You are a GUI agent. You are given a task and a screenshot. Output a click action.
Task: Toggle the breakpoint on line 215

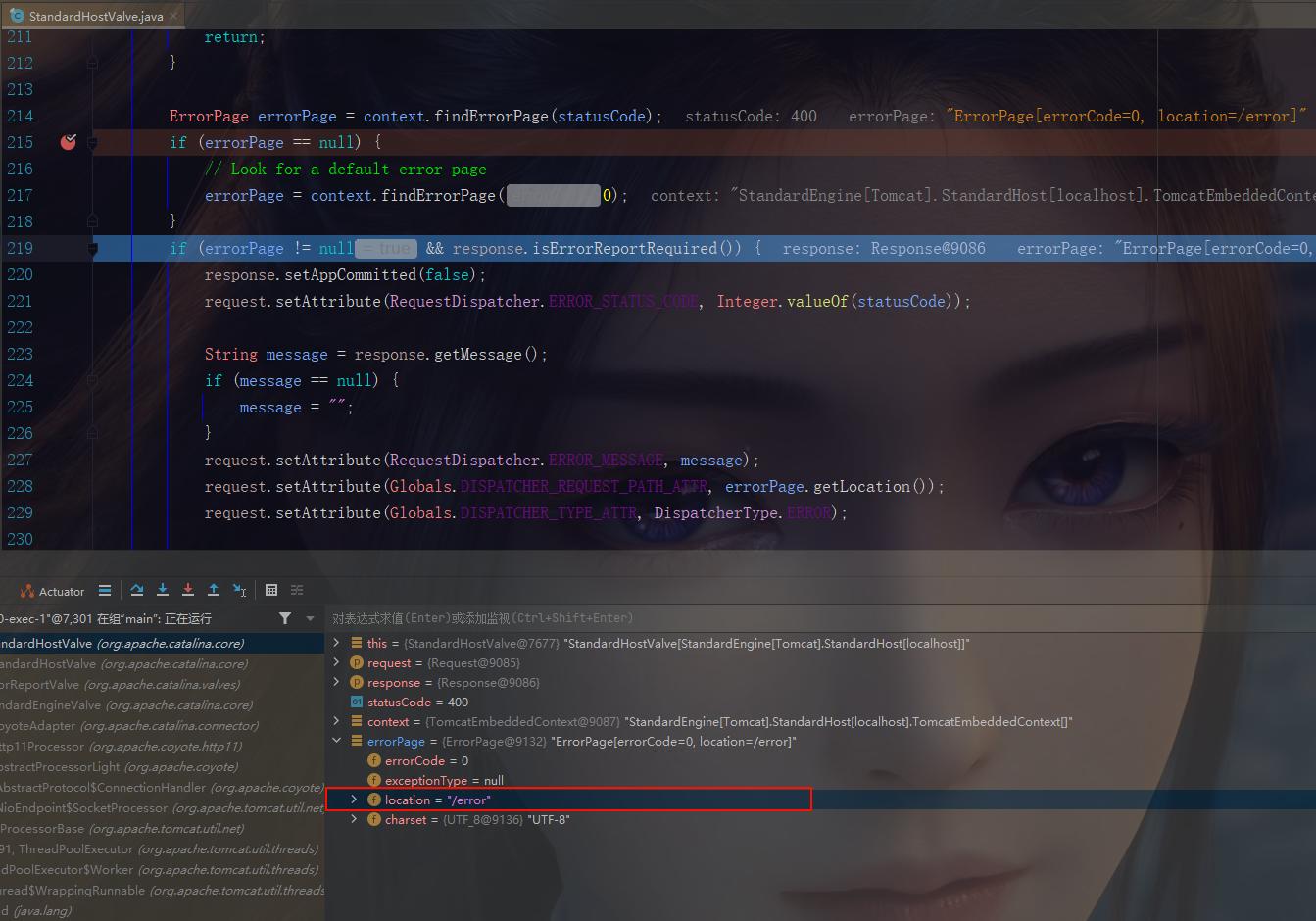68,142
